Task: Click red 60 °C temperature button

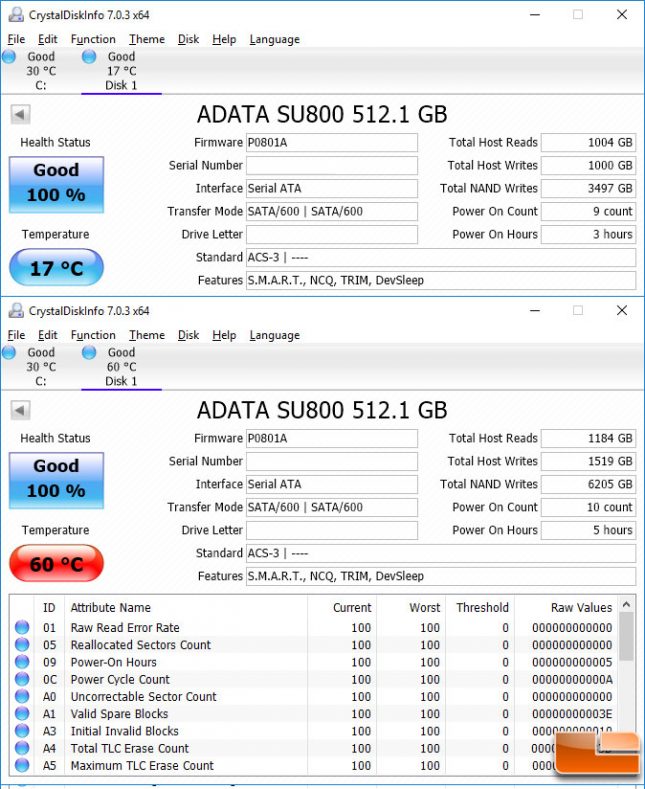Action: (56, 563)
